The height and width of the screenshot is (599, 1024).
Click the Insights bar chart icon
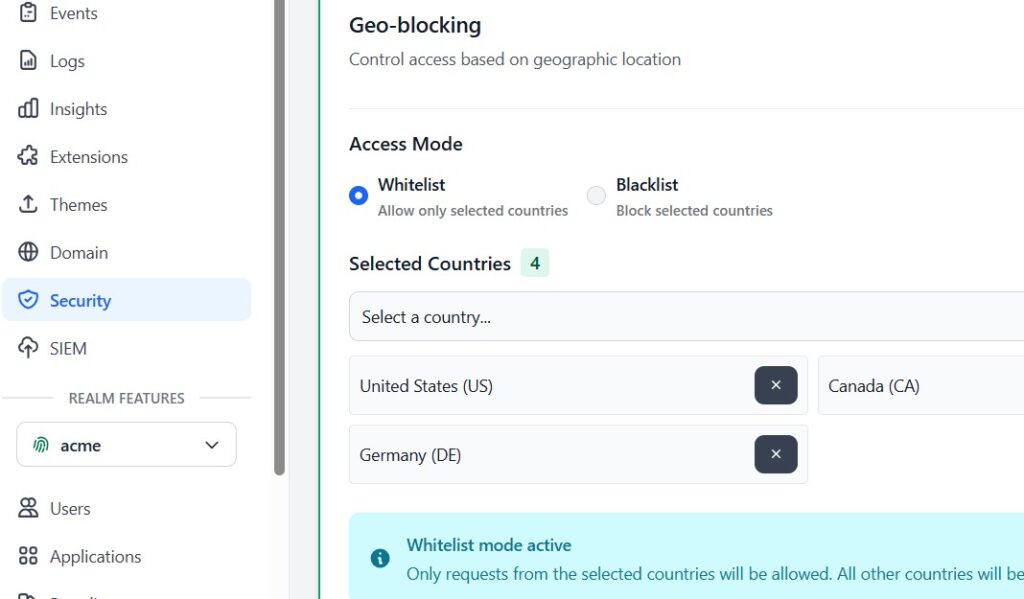pos(28,109)
